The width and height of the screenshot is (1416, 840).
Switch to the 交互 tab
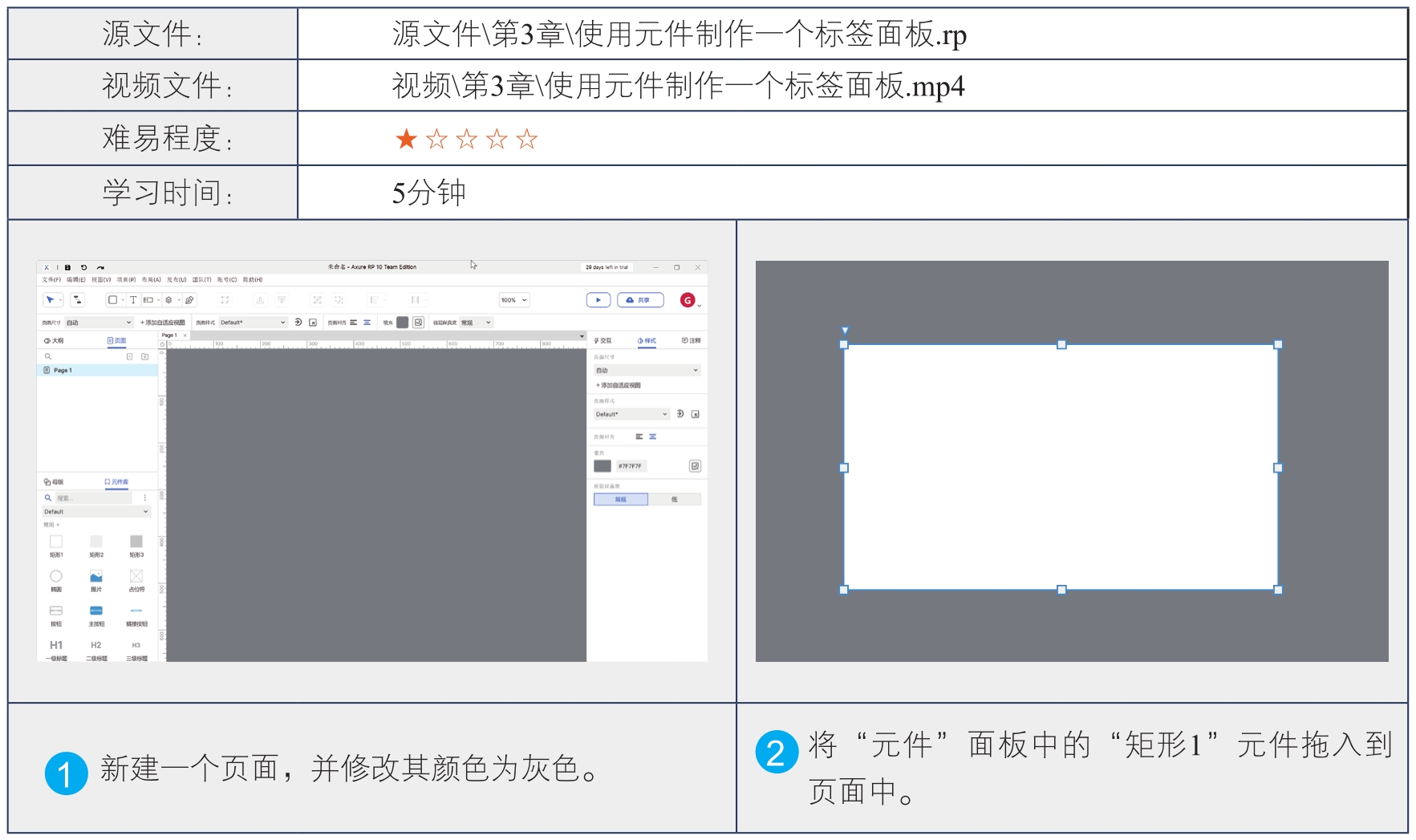[603, 340]
